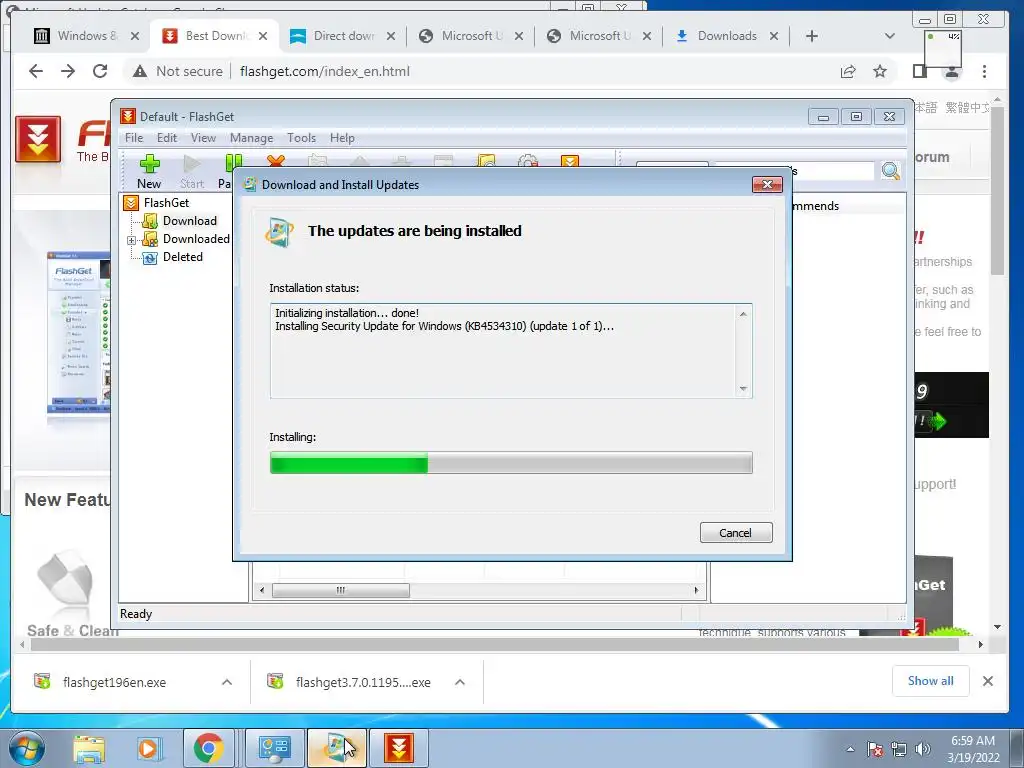Click the magnifier search icon in FlashGet
The width and height of the screenshot is (1024, 768).
tap(891, 171)
